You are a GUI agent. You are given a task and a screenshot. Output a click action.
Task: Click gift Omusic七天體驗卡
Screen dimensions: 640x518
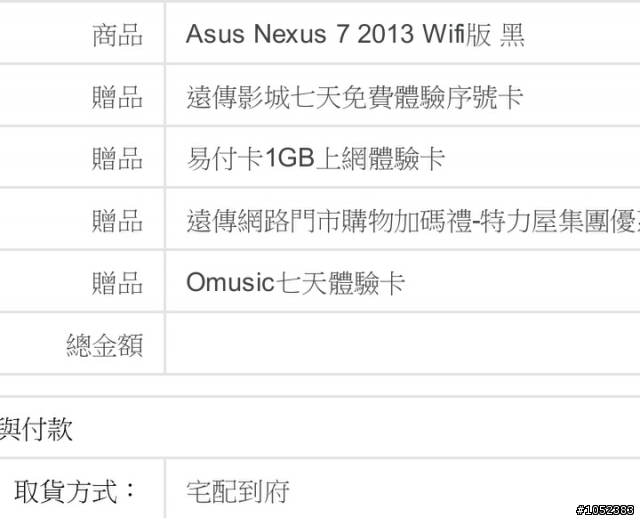coord(296,282)
